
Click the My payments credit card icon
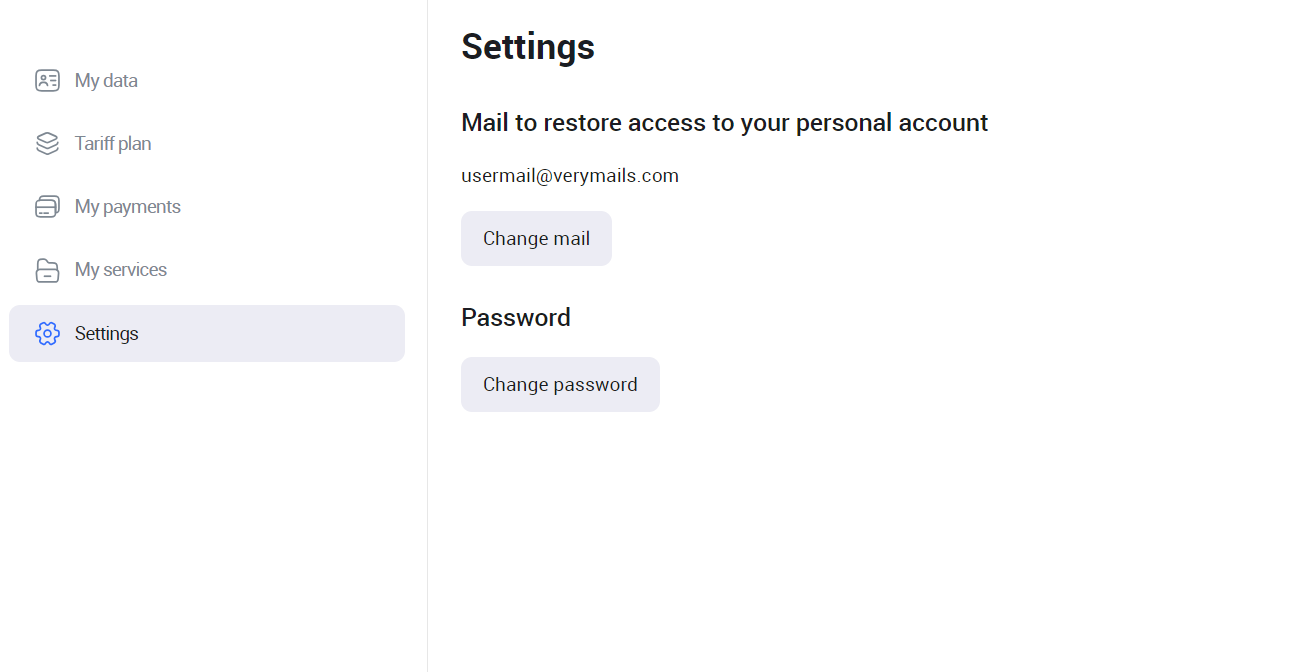[47, 207]
